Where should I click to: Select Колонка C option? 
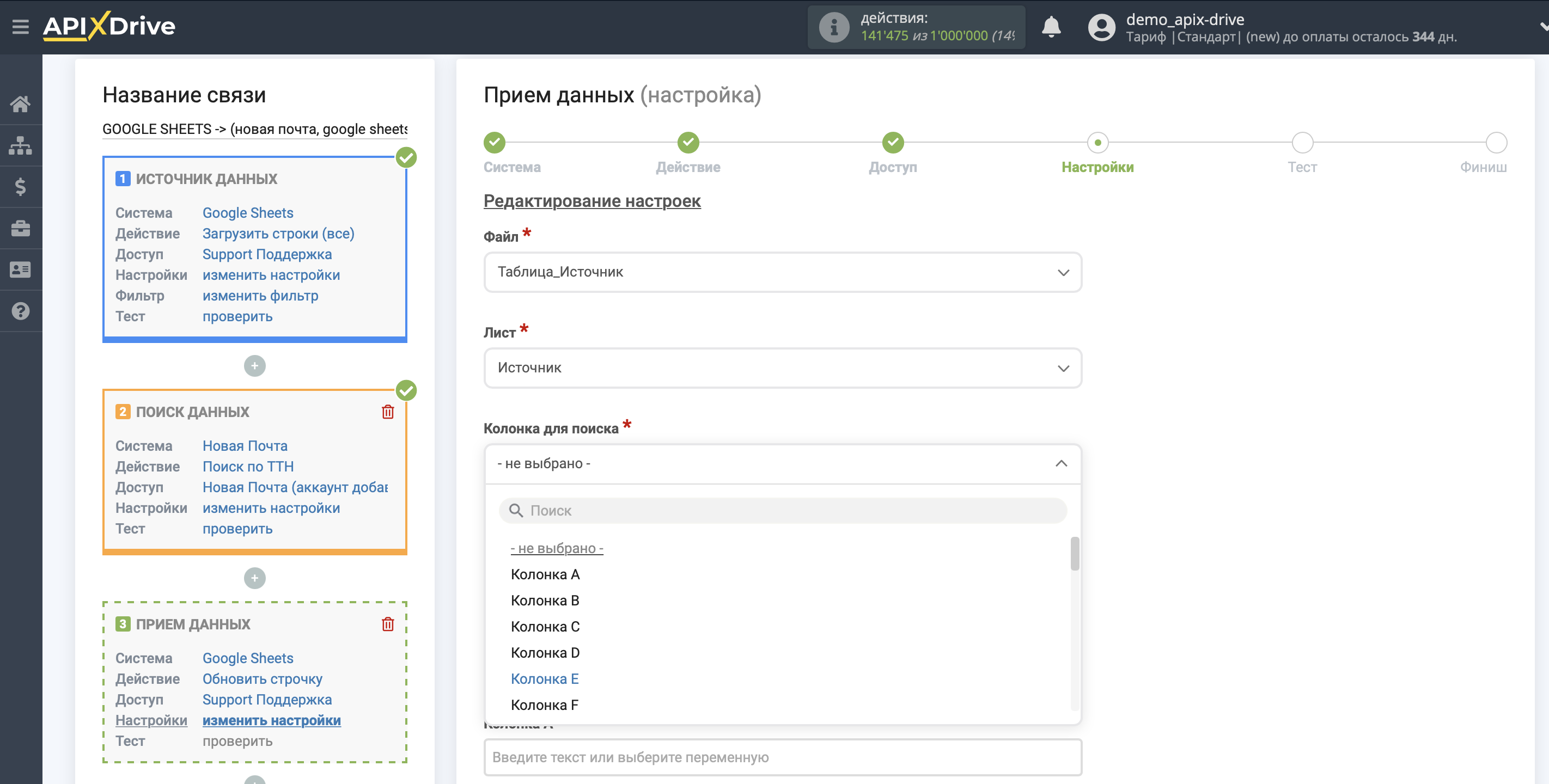point(545,627)
